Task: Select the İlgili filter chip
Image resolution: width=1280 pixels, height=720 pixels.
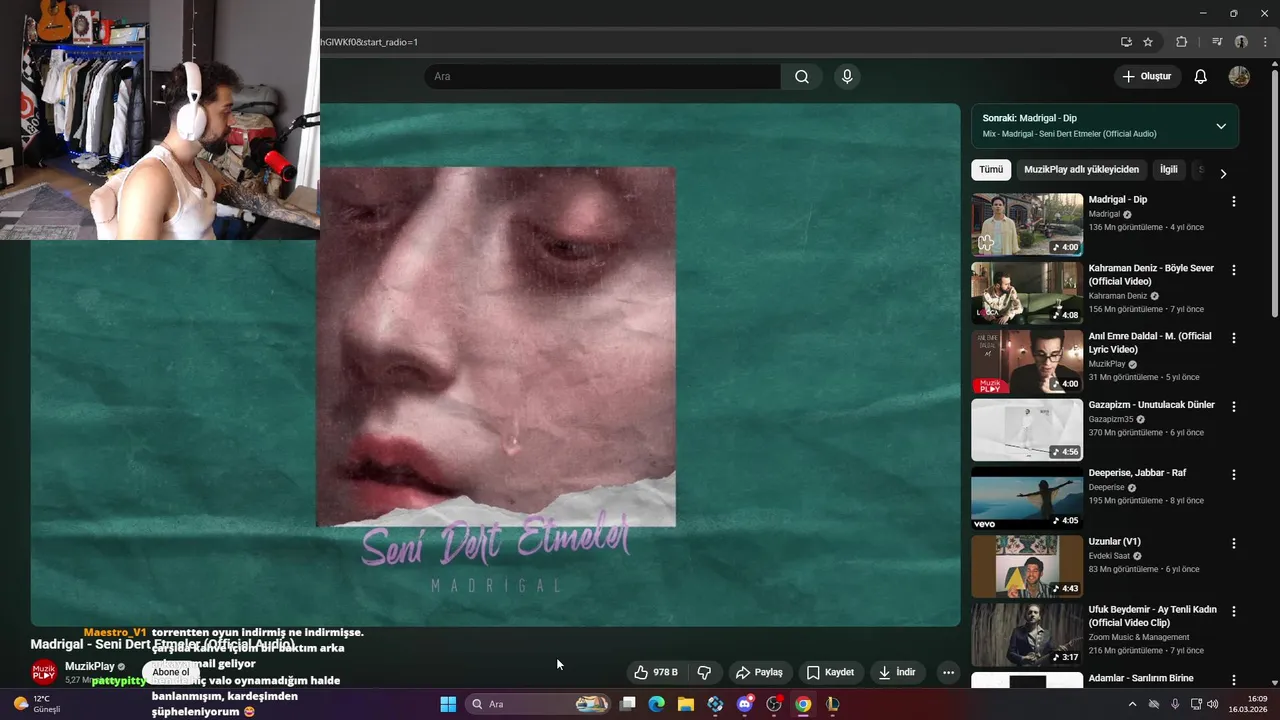Action: 1169,170
